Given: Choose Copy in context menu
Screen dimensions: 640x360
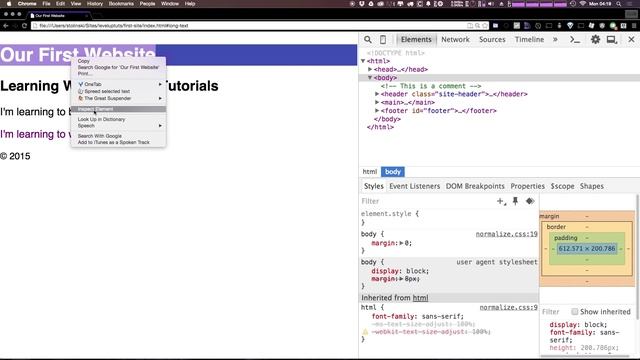Looking at the screenshot, I should pyautogui.click(x=118, y=61).
